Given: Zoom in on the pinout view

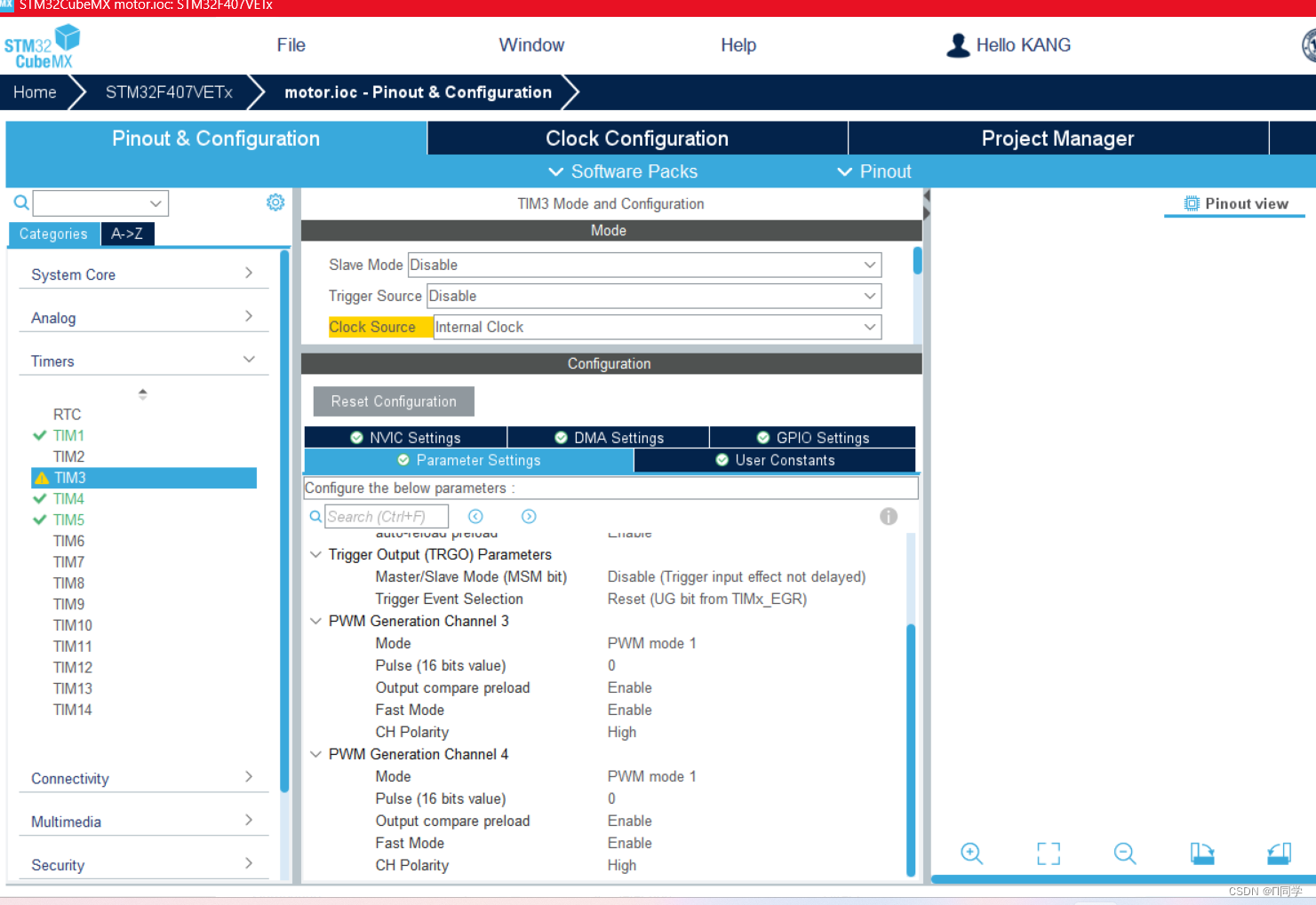Looking at the screenshot, I should [971, 853].
